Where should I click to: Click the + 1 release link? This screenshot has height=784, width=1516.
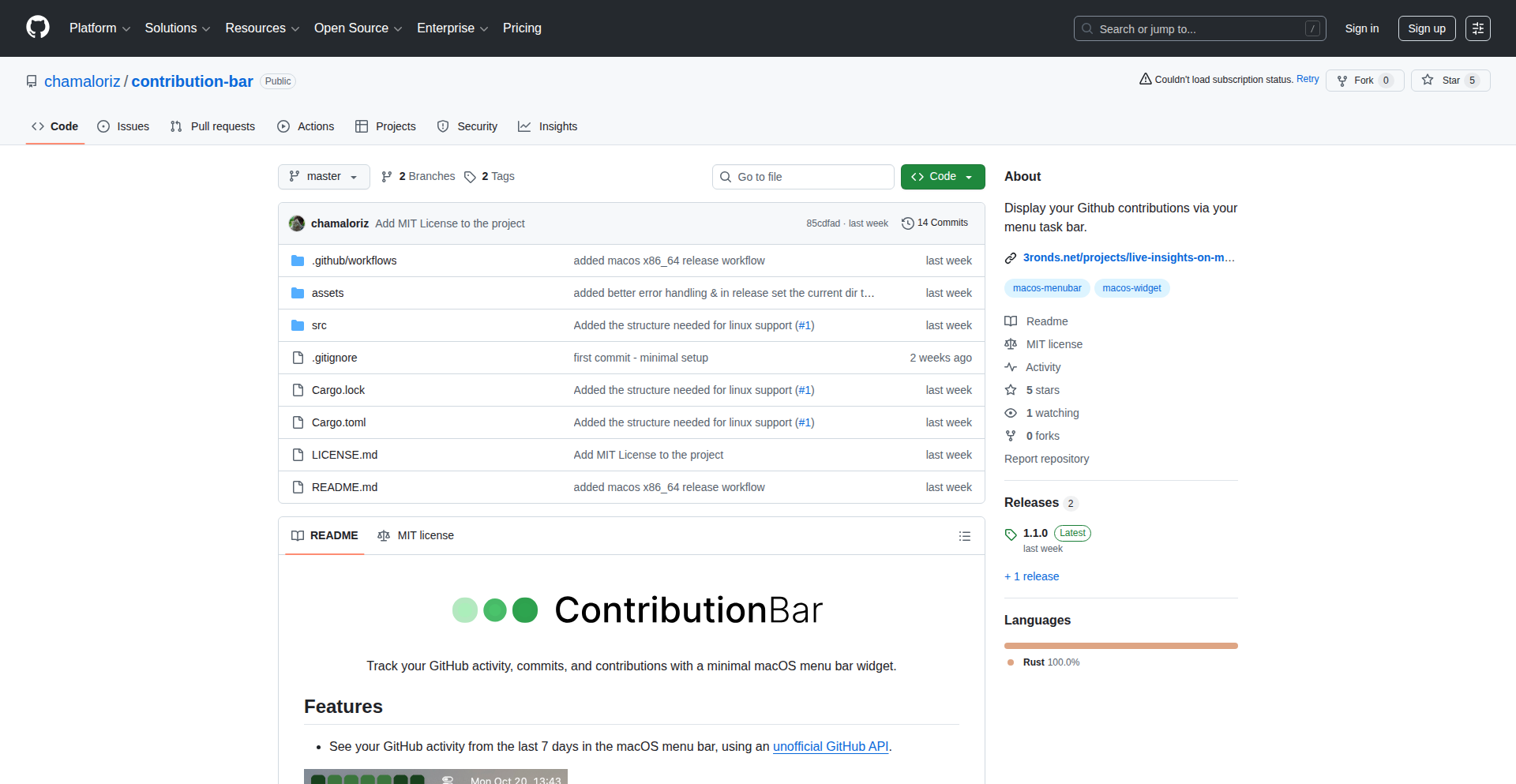[1031, 576]
